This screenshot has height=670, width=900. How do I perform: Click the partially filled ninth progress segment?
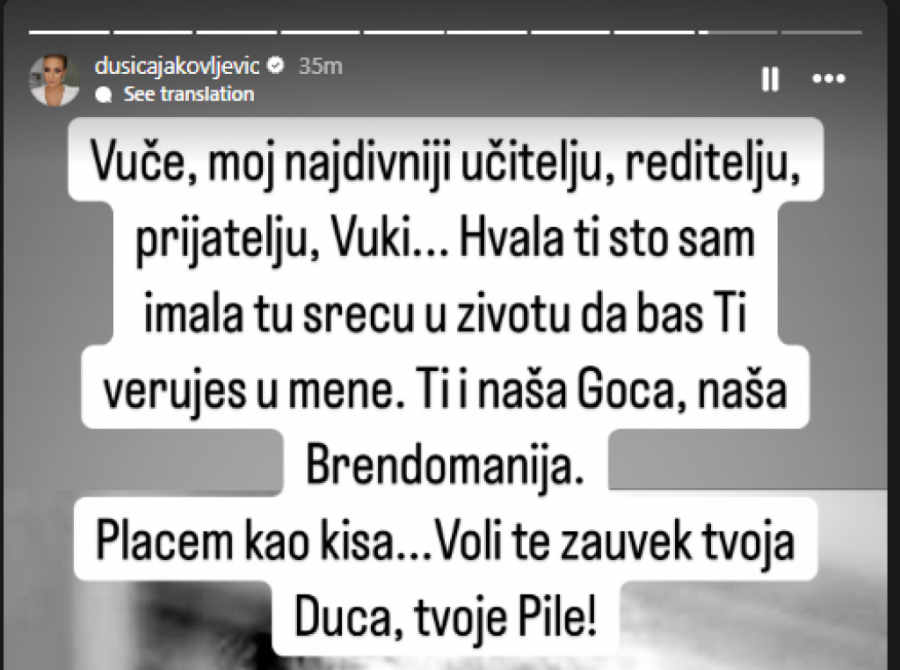click(x=738, y=32)
